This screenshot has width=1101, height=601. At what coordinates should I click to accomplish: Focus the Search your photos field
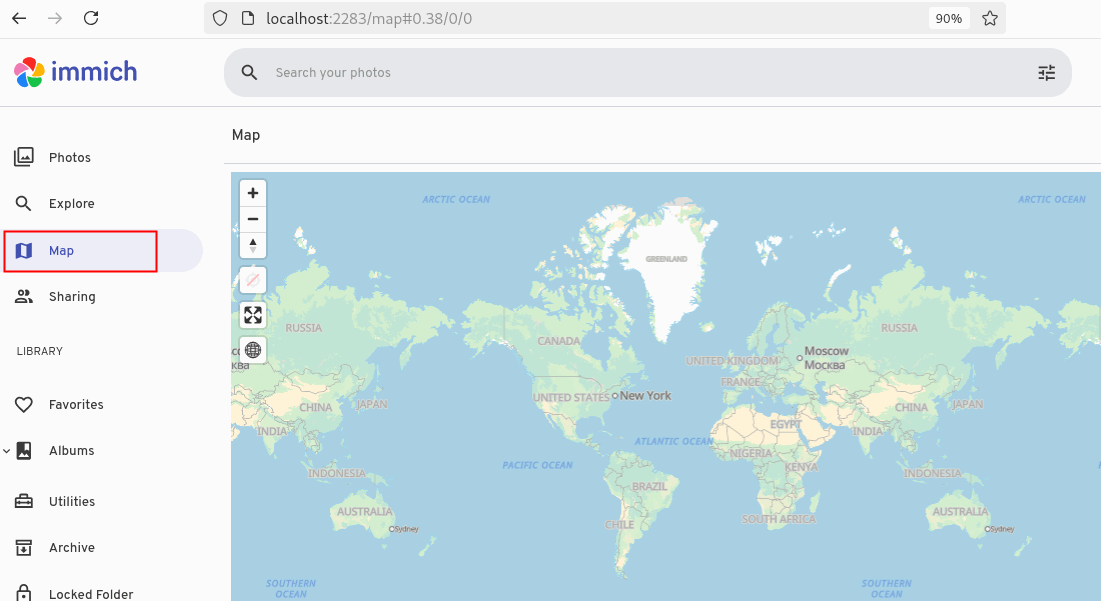640,73
